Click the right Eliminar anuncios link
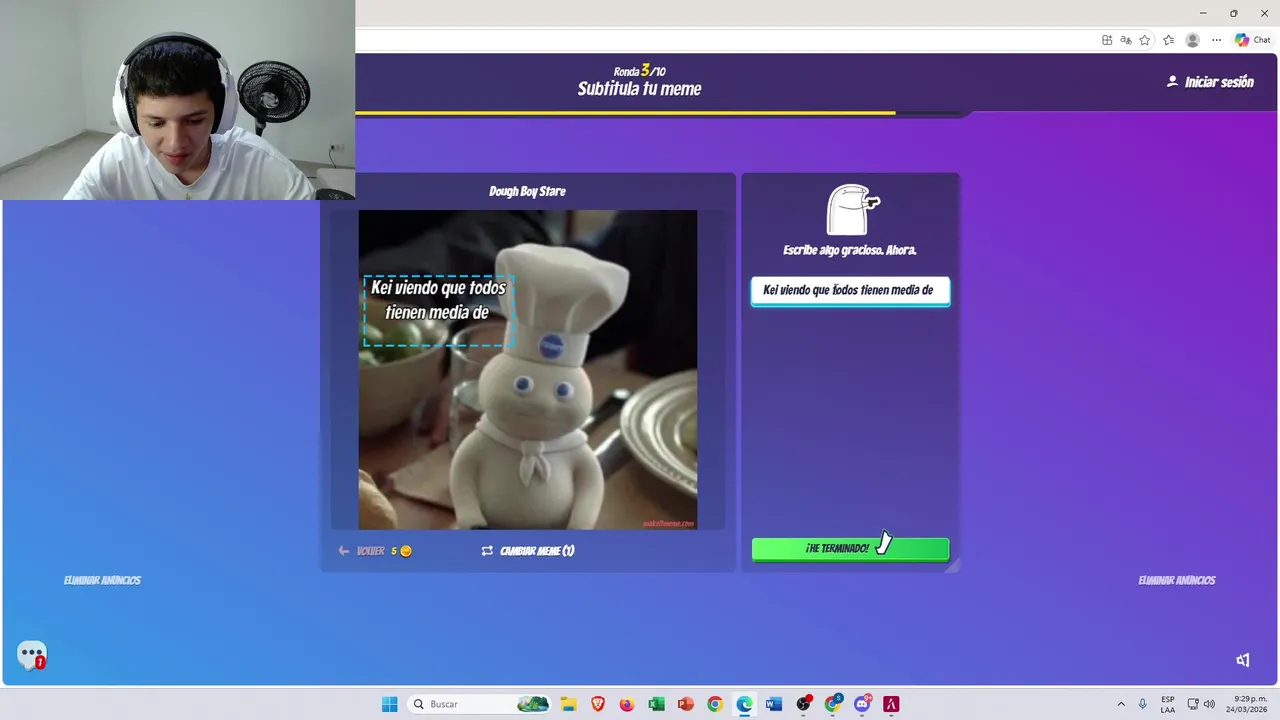1280x720 pixels. 1176,580
